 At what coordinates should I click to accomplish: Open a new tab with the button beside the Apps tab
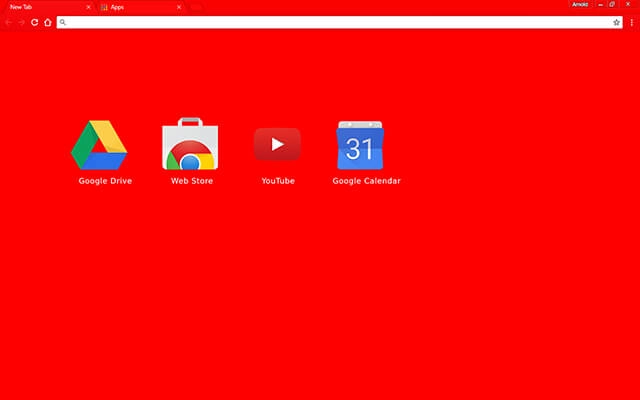tap(196, 7)
